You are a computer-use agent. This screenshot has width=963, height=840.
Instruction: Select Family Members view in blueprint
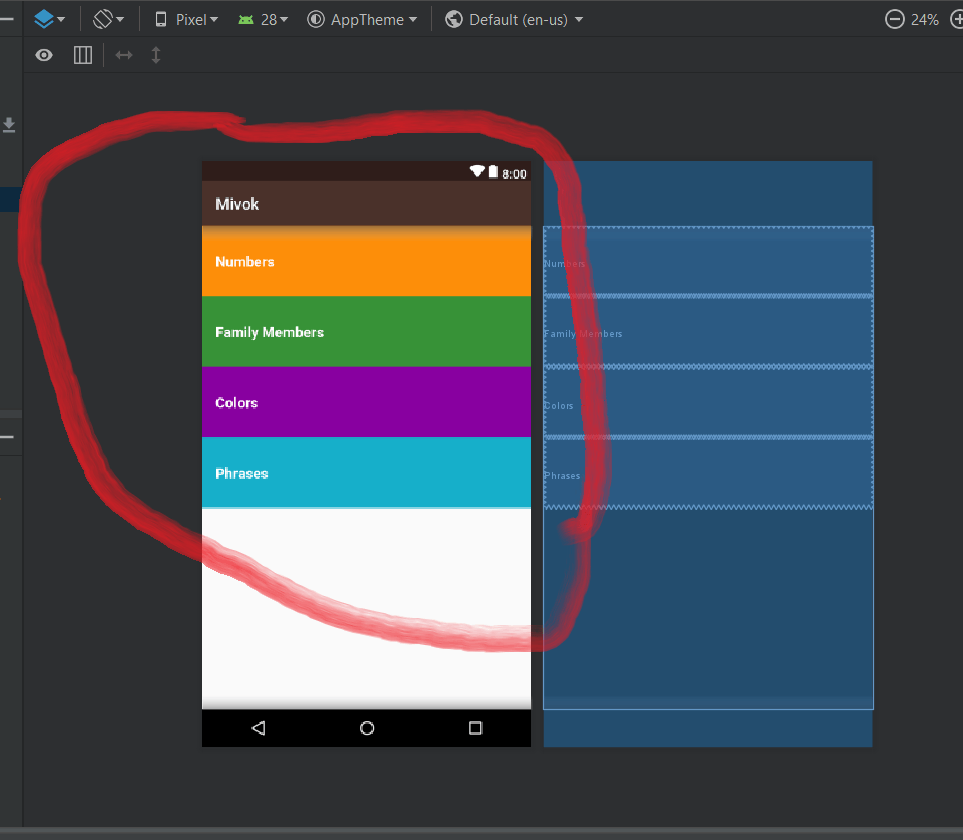click(x=708, y=332)
